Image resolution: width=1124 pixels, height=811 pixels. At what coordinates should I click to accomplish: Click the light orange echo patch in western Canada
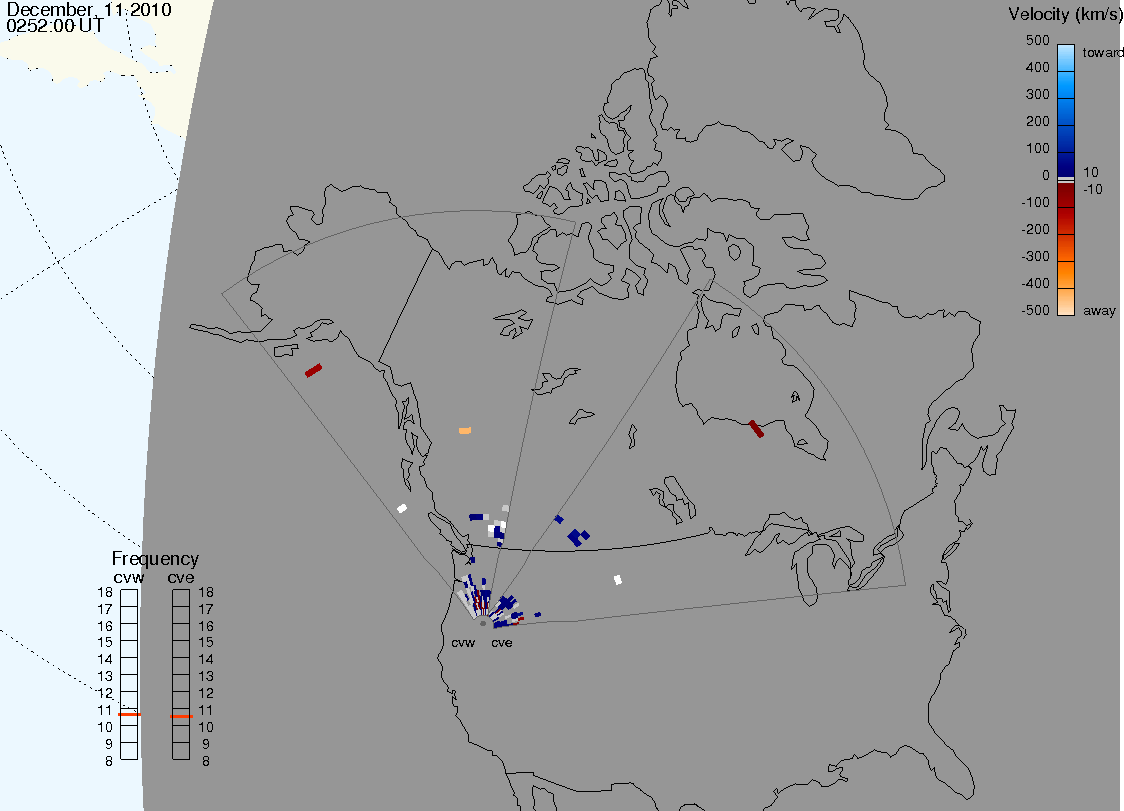(x=465, y=430)
